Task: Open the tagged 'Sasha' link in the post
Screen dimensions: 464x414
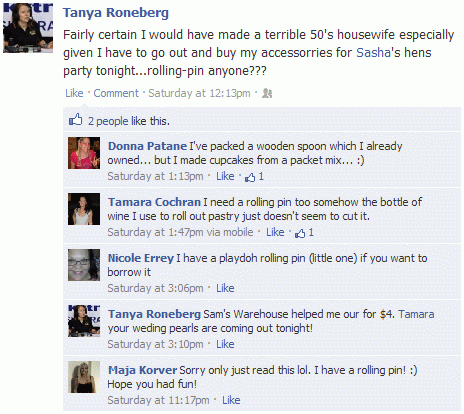Action: (373, 53)
